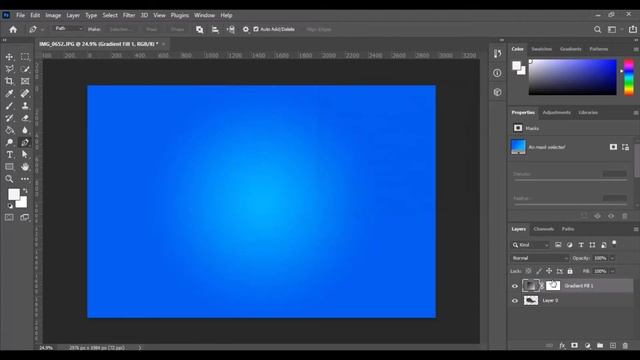Open the Window menu

pos(204,15)
